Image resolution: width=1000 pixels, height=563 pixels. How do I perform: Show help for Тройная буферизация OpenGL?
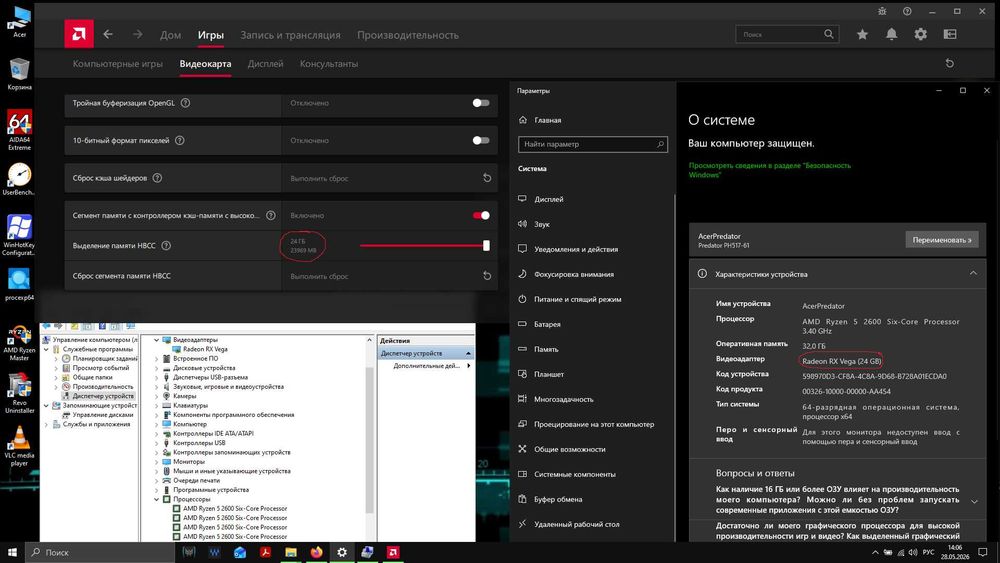(x=186, y=103)
